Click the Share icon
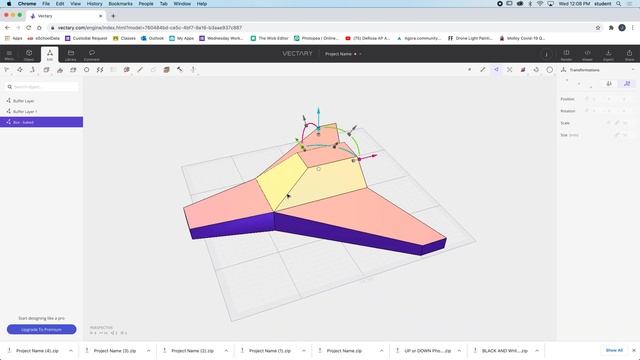The image size is (640, 360). 629,54
